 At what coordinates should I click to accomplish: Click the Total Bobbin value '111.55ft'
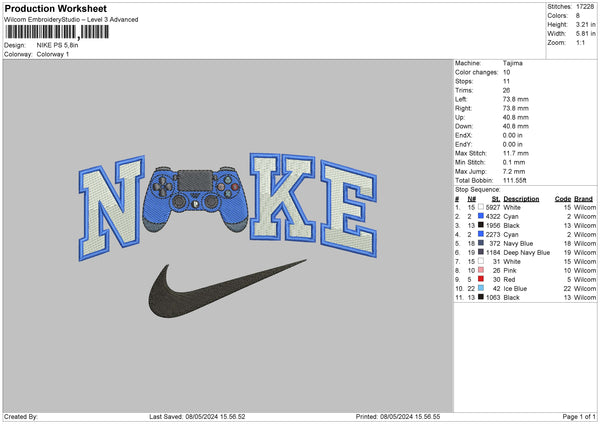pyautogui.click(x=514, y=180)
